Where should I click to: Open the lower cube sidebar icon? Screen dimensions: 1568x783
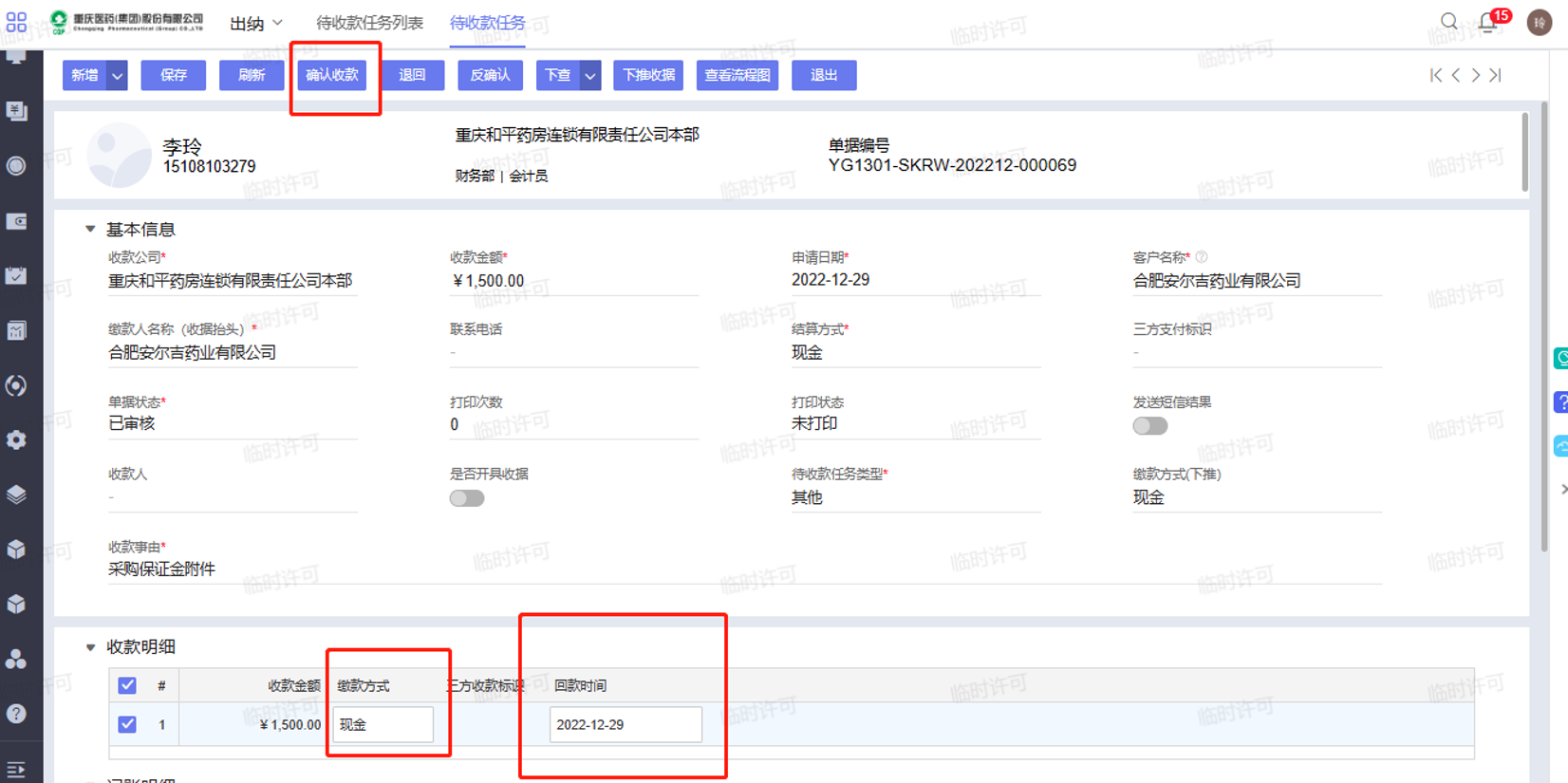[16, 605]
